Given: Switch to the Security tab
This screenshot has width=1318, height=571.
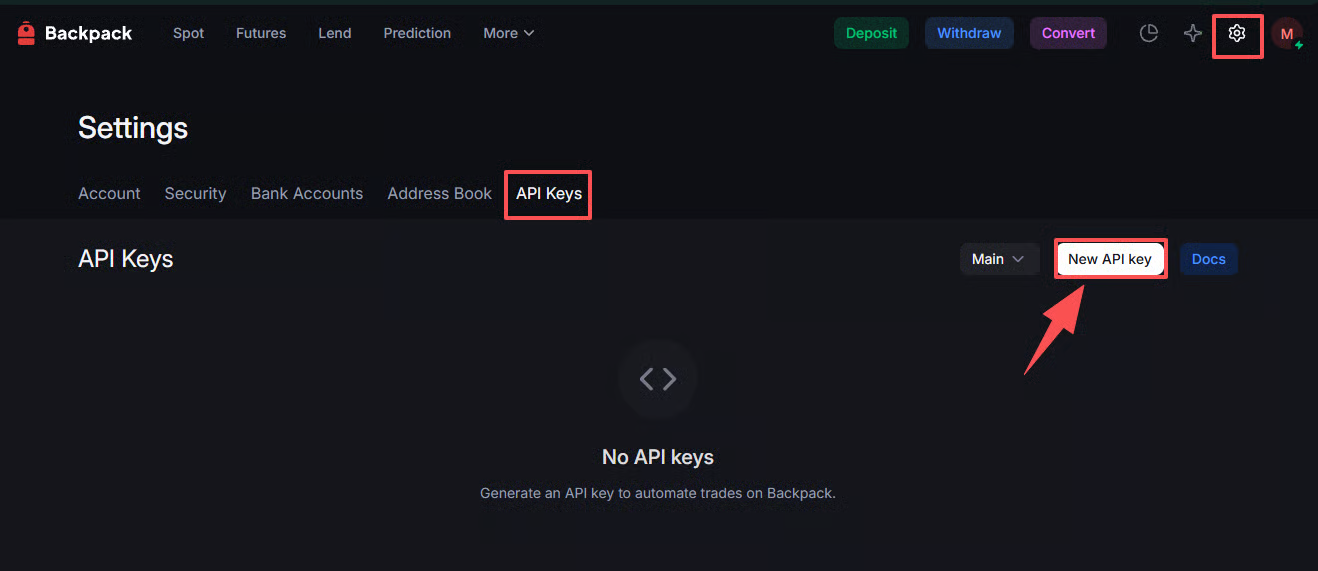Looking at the screenshot, I should pyautogui.click(x=195, y=193).
